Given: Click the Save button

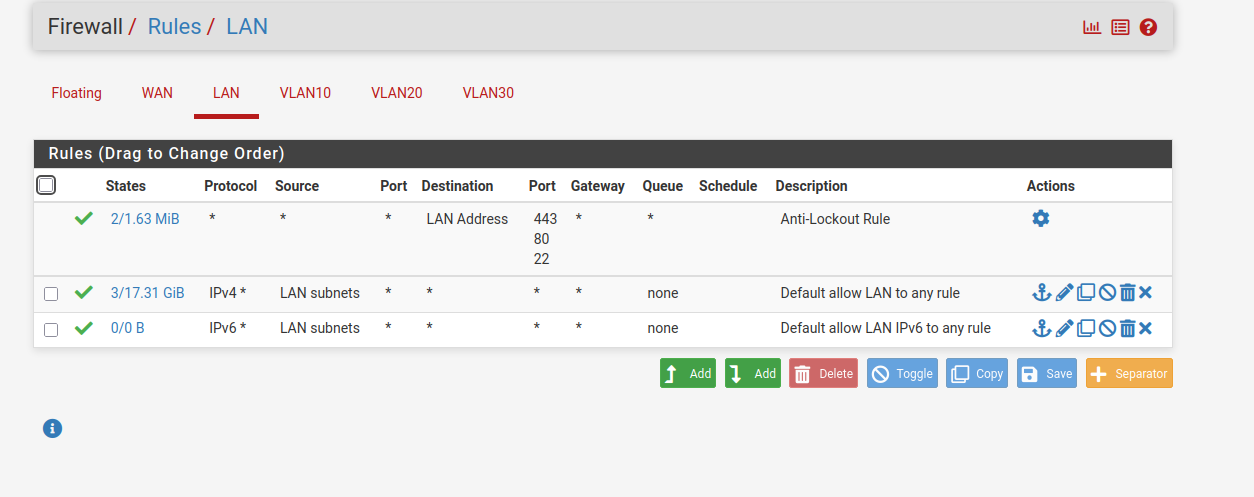Looking at the screenshot, I should 1047,373.
